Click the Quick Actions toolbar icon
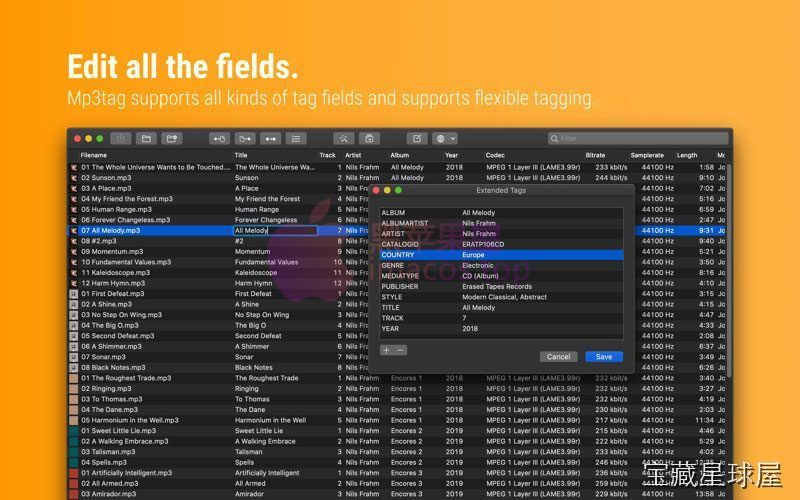The image size is (800, 500). tap(369, 138)
